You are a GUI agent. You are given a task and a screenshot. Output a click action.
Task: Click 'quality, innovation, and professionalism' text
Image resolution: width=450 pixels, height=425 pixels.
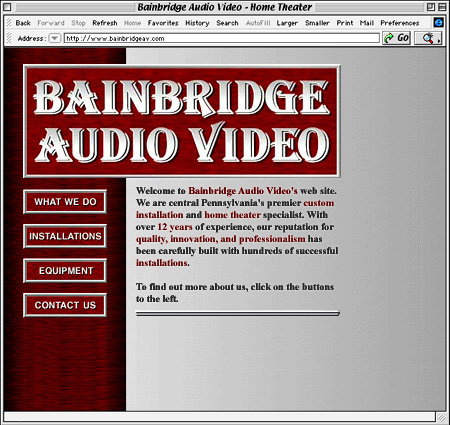[x=220, y=239]
